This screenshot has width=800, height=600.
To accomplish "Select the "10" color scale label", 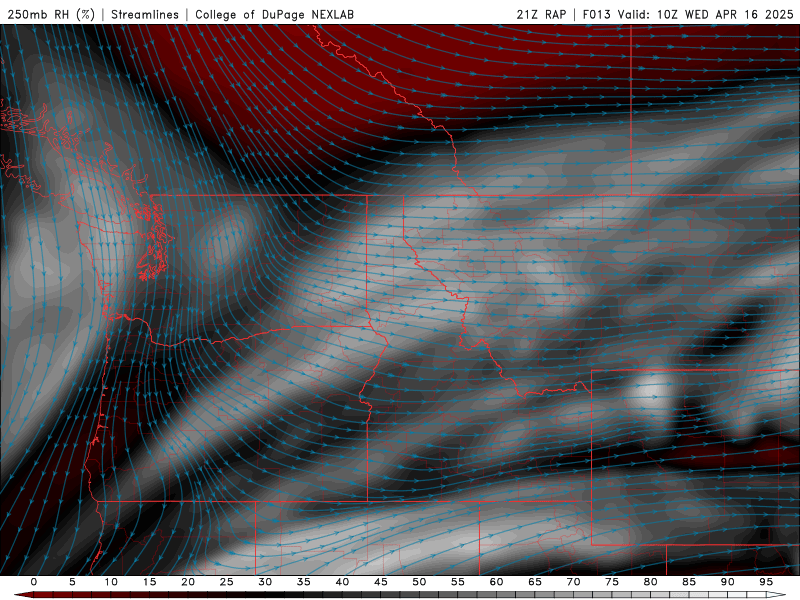I will click(111, 582).
